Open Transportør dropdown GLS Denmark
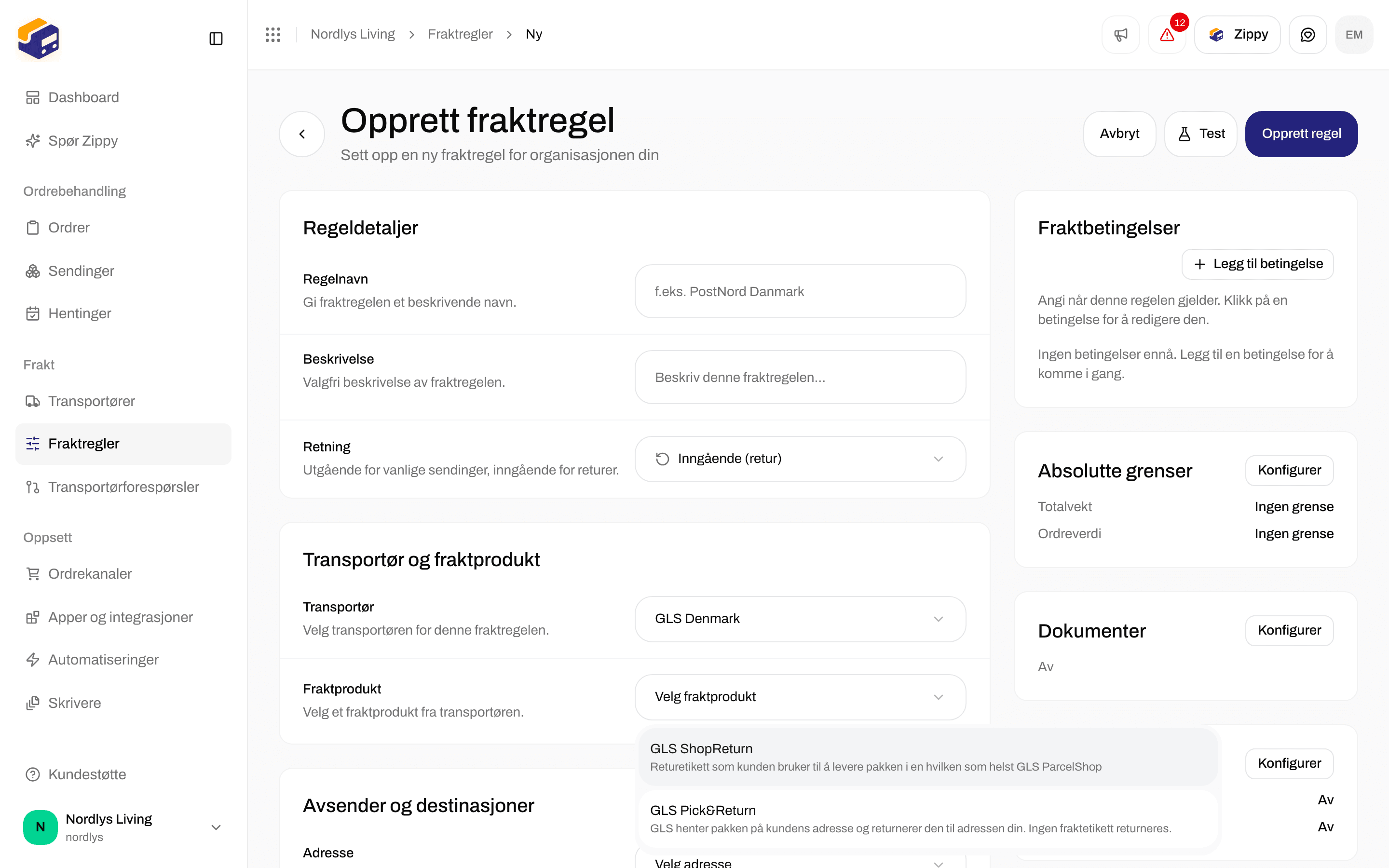1389x868 pixels. click(x=800, y=619)
